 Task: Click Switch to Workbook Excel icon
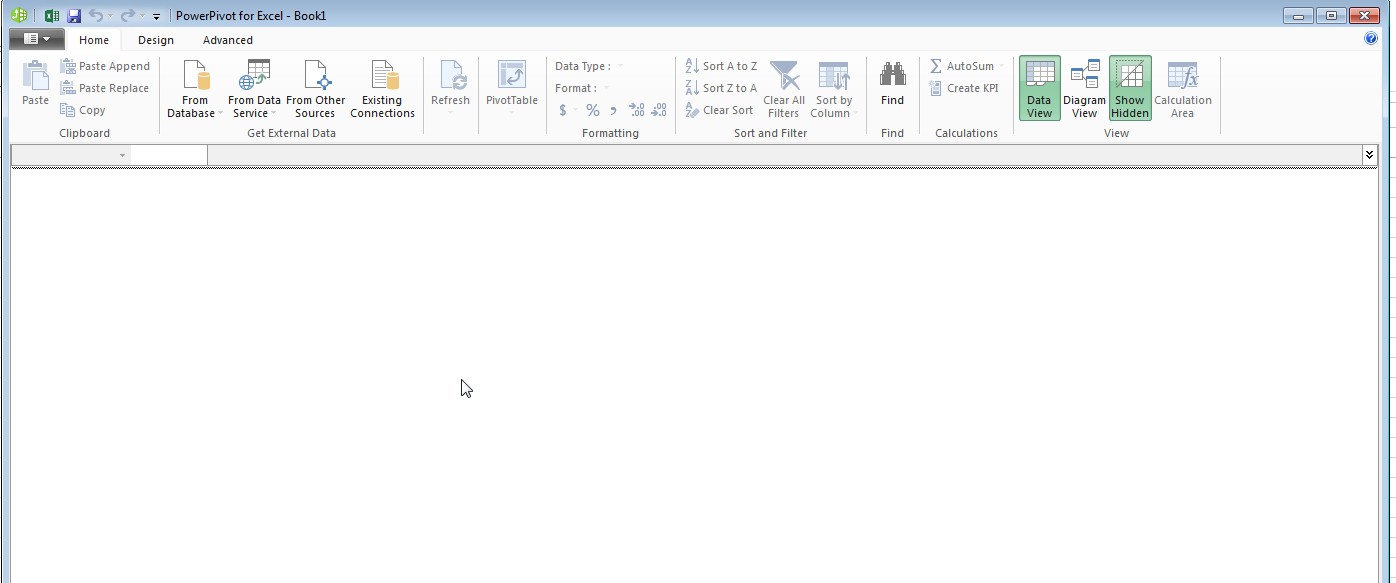[52, 15]
